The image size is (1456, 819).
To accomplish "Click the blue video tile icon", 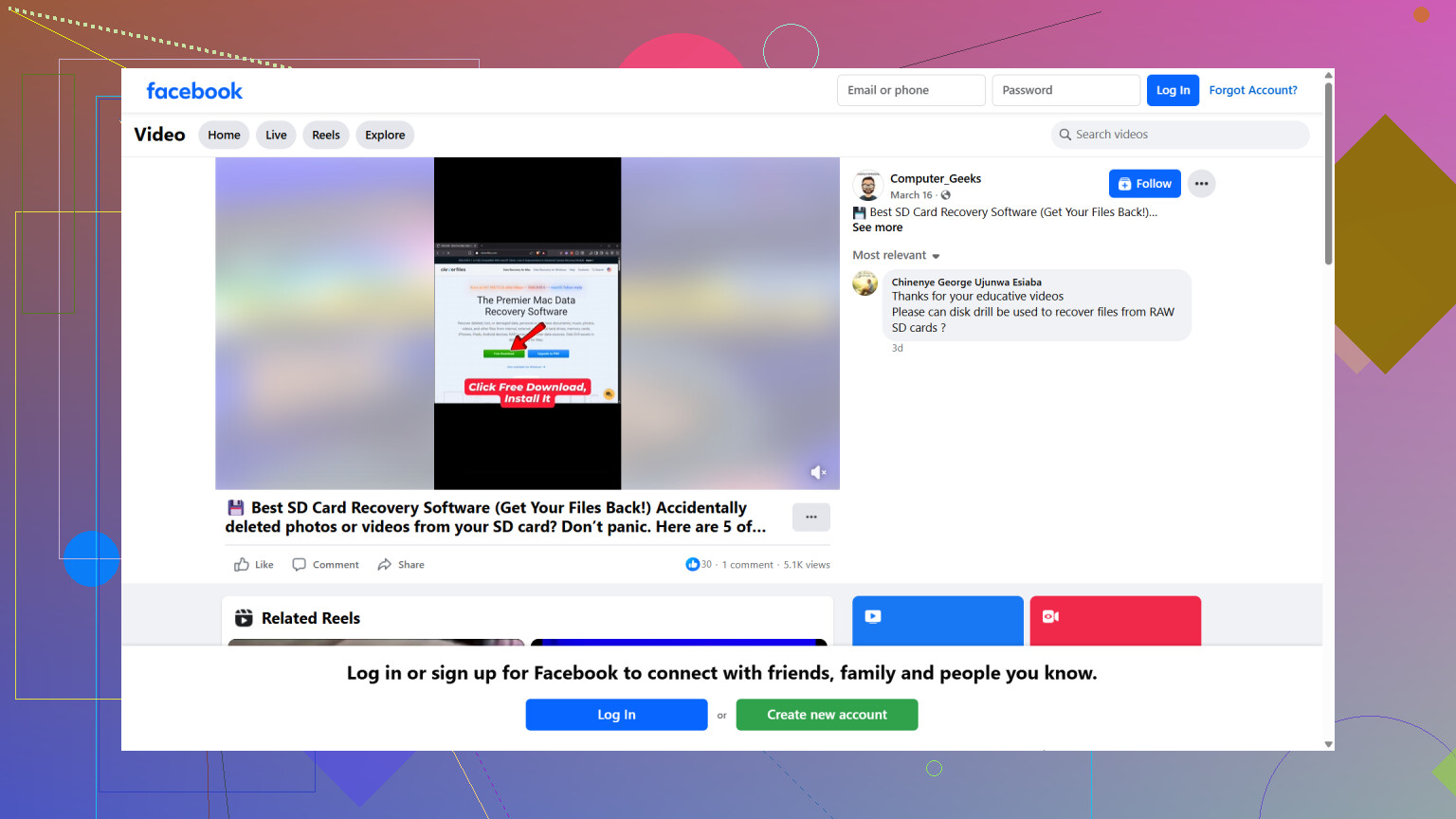I will [x=873, y=616].
